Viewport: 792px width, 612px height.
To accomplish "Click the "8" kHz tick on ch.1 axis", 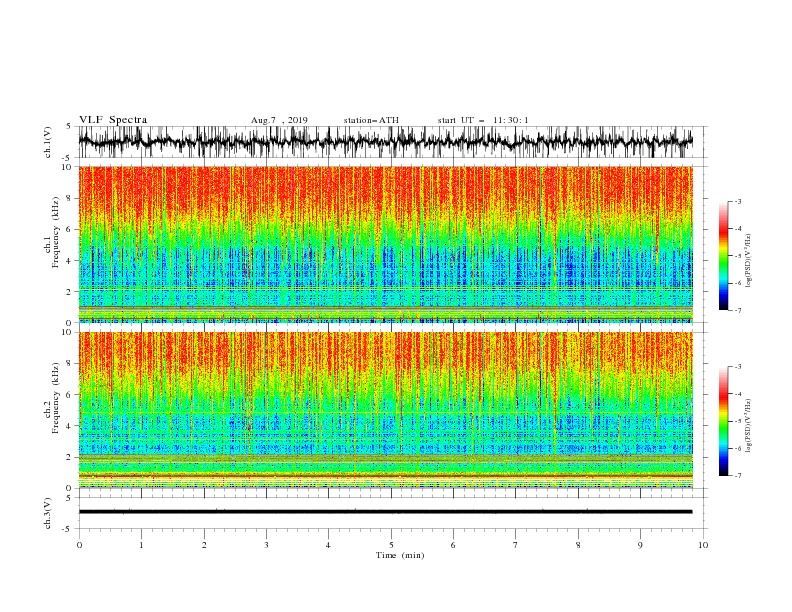I will (69, 198).
